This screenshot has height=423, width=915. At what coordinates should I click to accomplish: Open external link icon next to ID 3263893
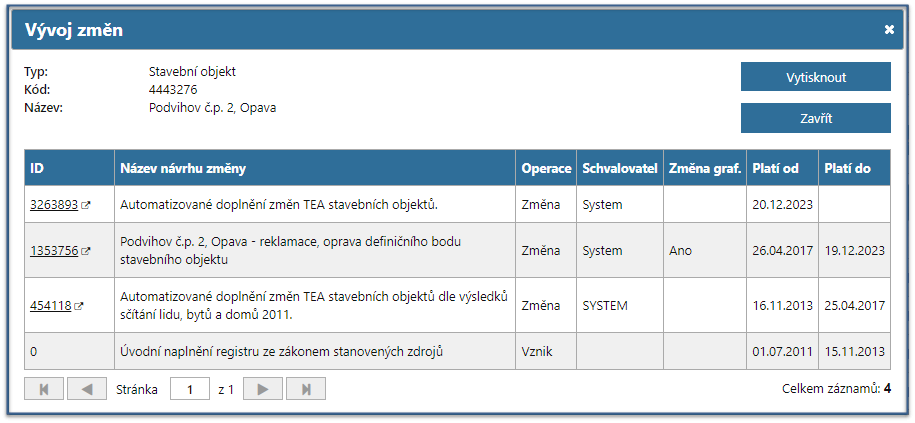85,205
